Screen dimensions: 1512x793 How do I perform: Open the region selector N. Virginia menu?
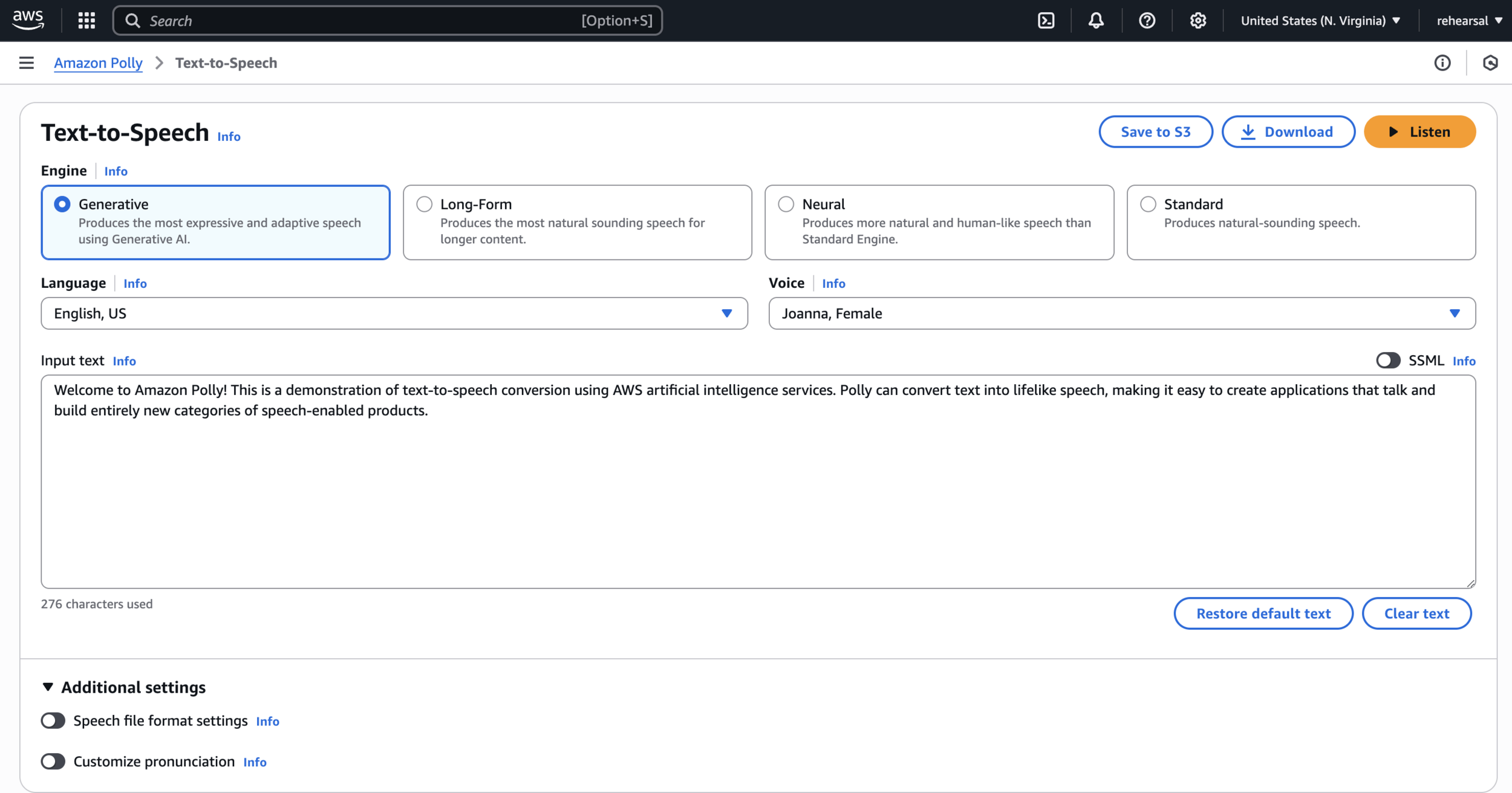(x=1320, y=21)
